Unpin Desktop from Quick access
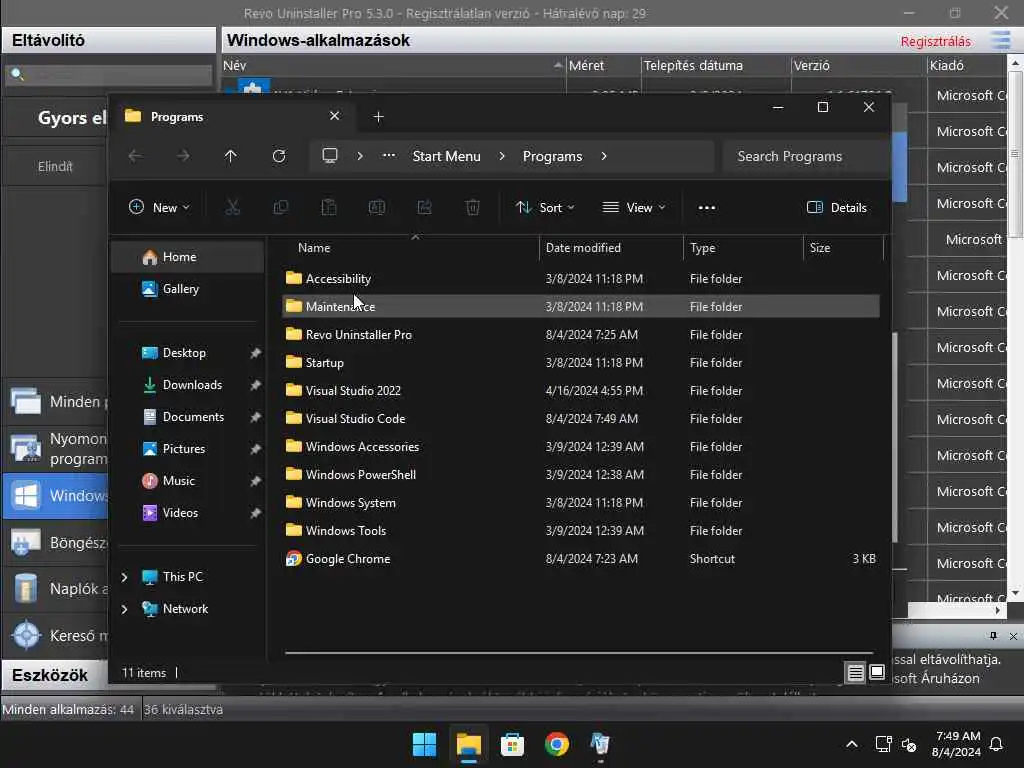Viewport: 1024px width, 768px height. pyautogui.click(x=255, y=353)
